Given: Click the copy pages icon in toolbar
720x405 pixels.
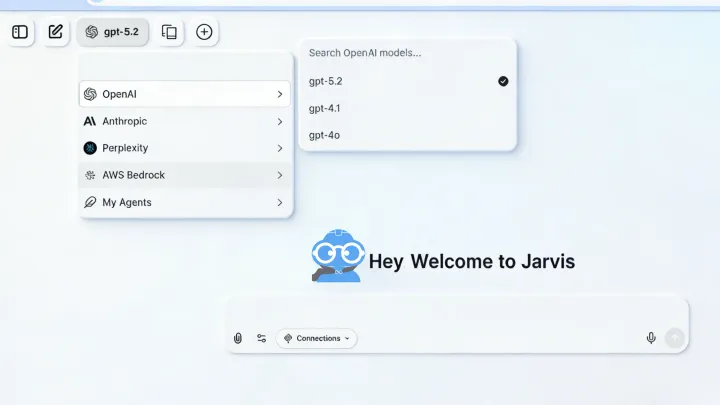Looking at the screenshot, I should coord(169,32).
